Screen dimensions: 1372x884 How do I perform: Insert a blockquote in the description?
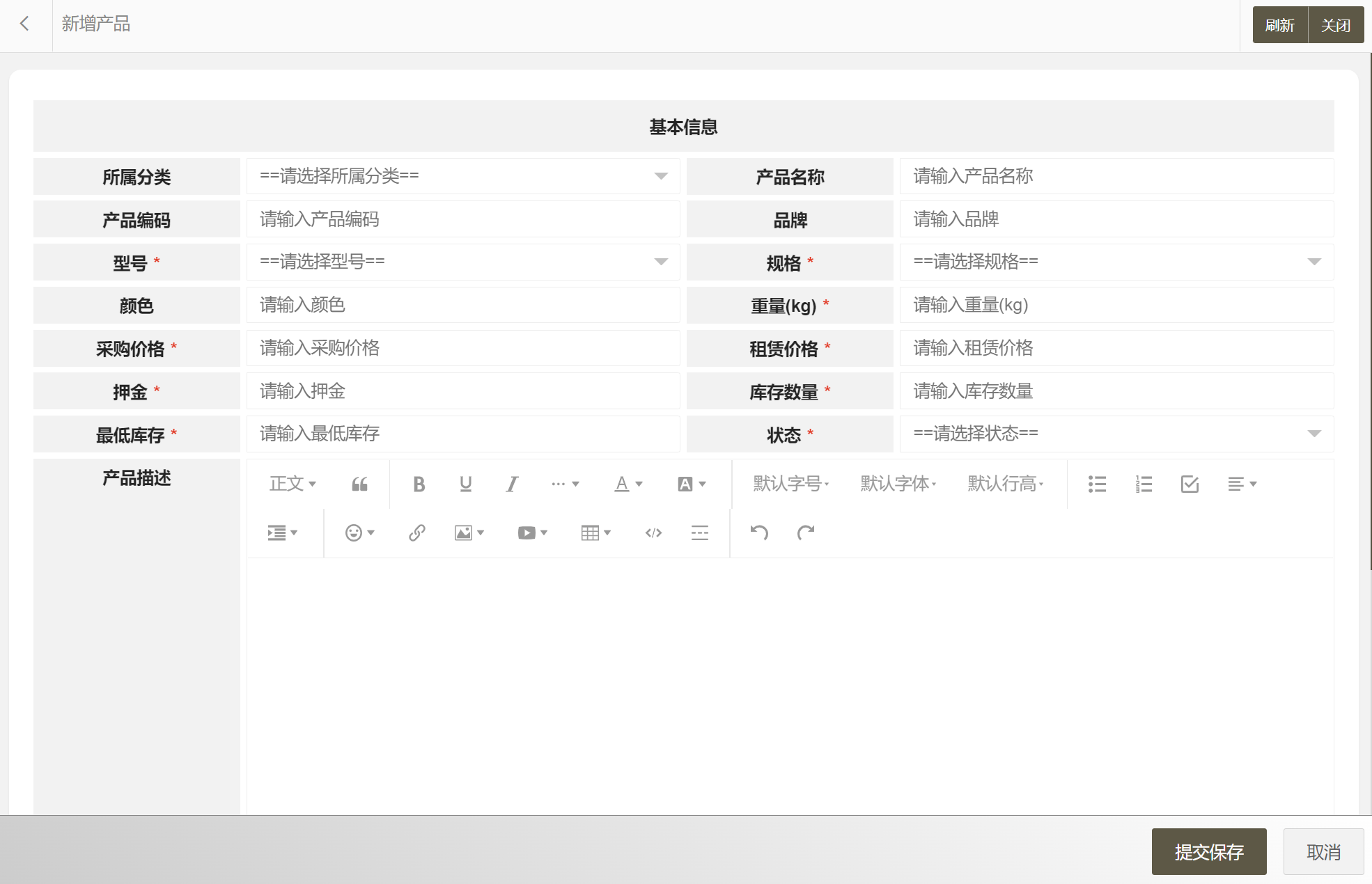(x=359, y=484)
